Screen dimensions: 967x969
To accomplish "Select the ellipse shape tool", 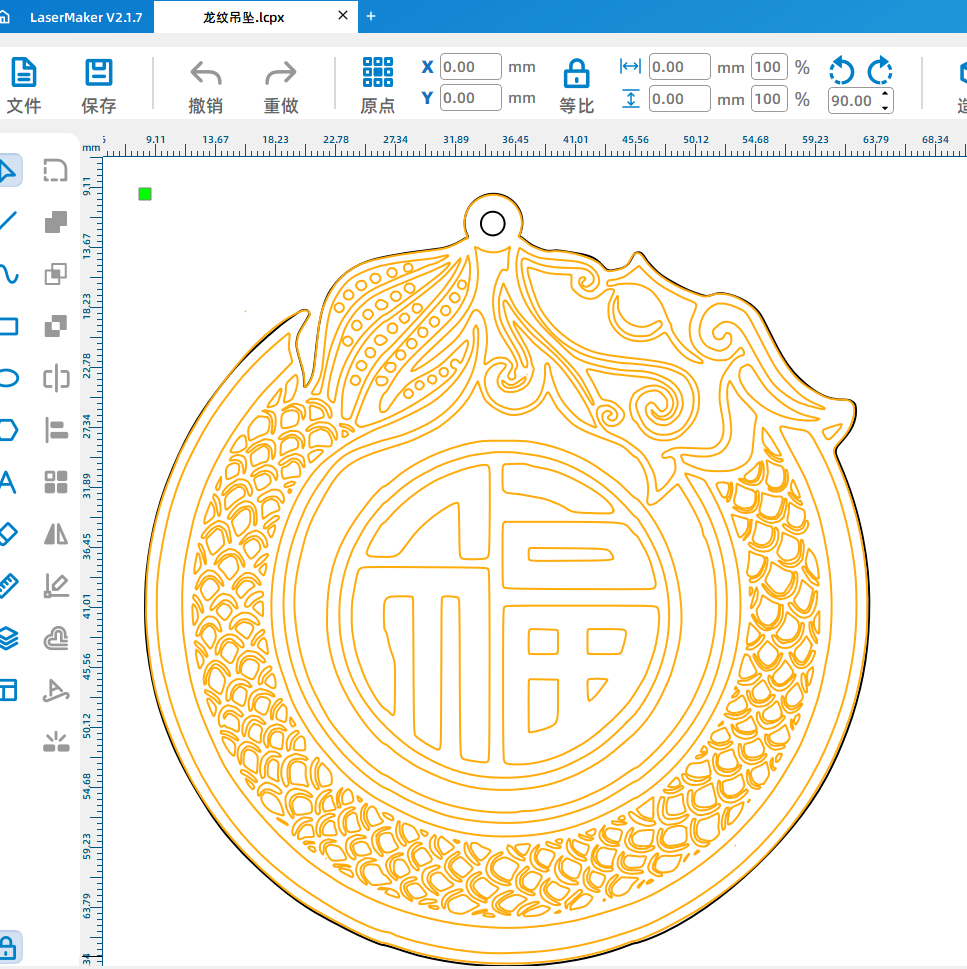I will [x=7, y=378].
